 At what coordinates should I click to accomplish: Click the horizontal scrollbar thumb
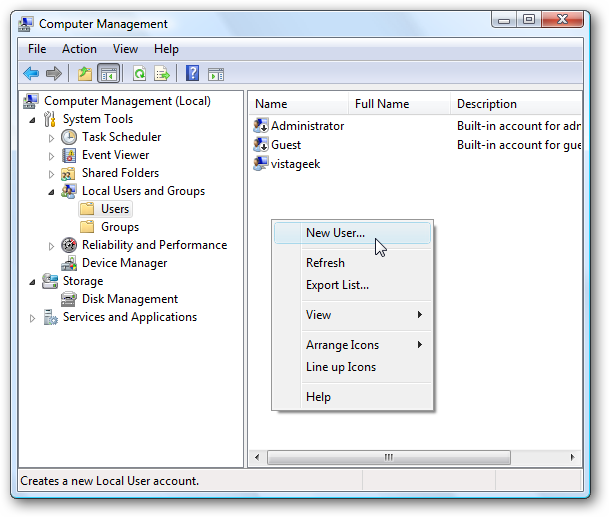pyautogui.click(x=389, y=457)
